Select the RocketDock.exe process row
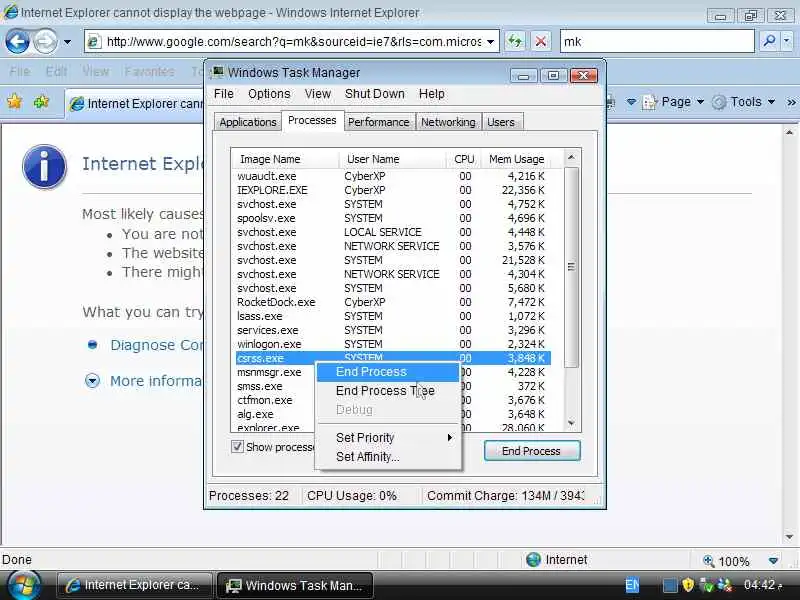800x600 pixels. 393,302
